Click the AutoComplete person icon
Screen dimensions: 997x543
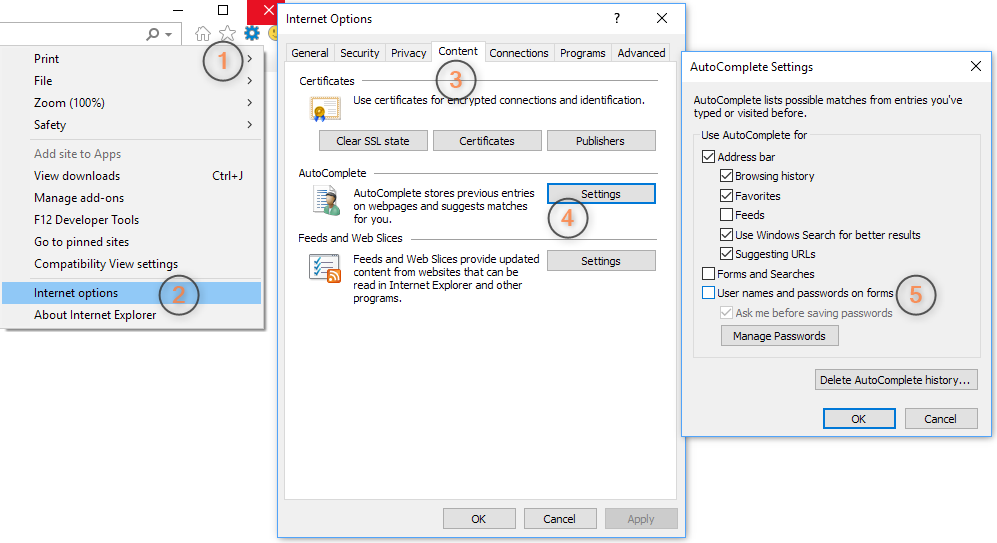click(327, 200)
